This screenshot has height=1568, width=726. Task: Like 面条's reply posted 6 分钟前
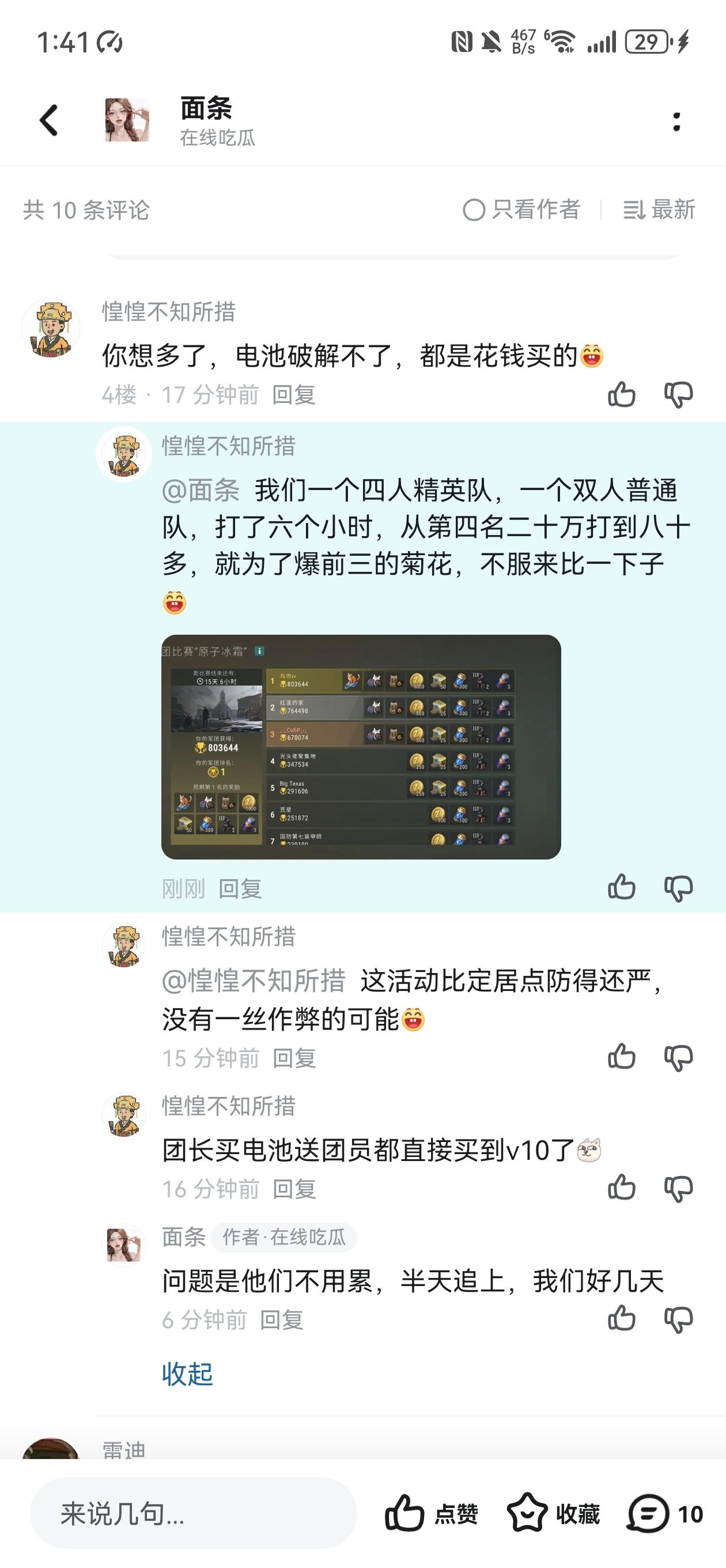[x=621, y=1318]
